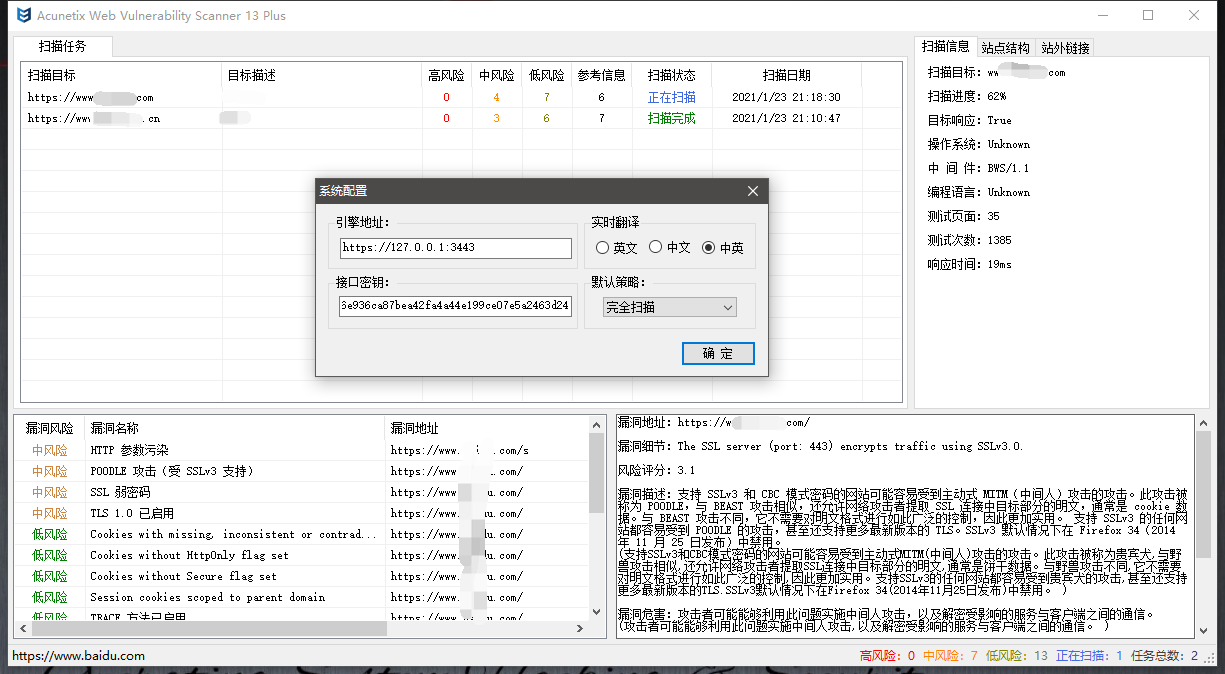Click the 响应时间: 19ms entry
Screen dimensions: 1225x674
970,264
